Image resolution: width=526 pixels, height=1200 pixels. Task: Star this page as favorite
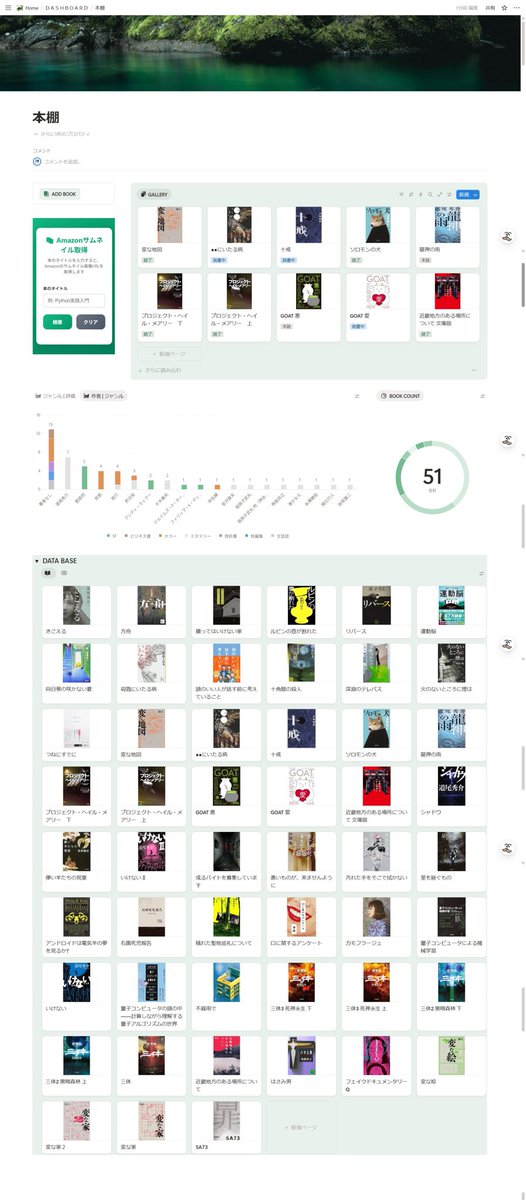[x=504, y=7]
